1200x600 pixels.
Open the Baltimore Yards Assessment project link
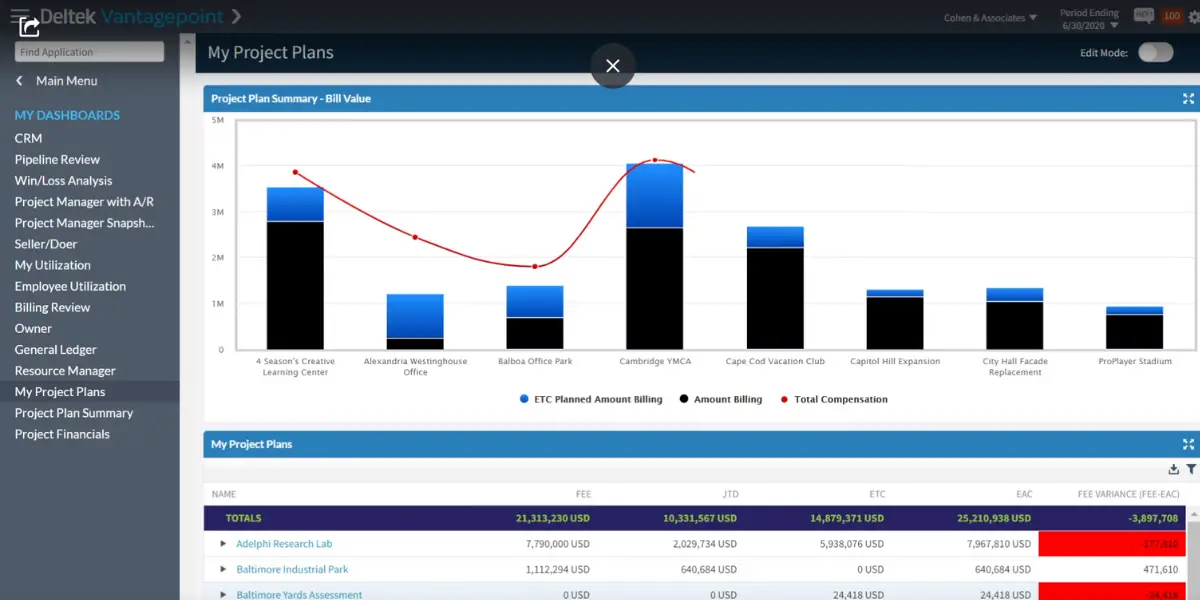299,595
